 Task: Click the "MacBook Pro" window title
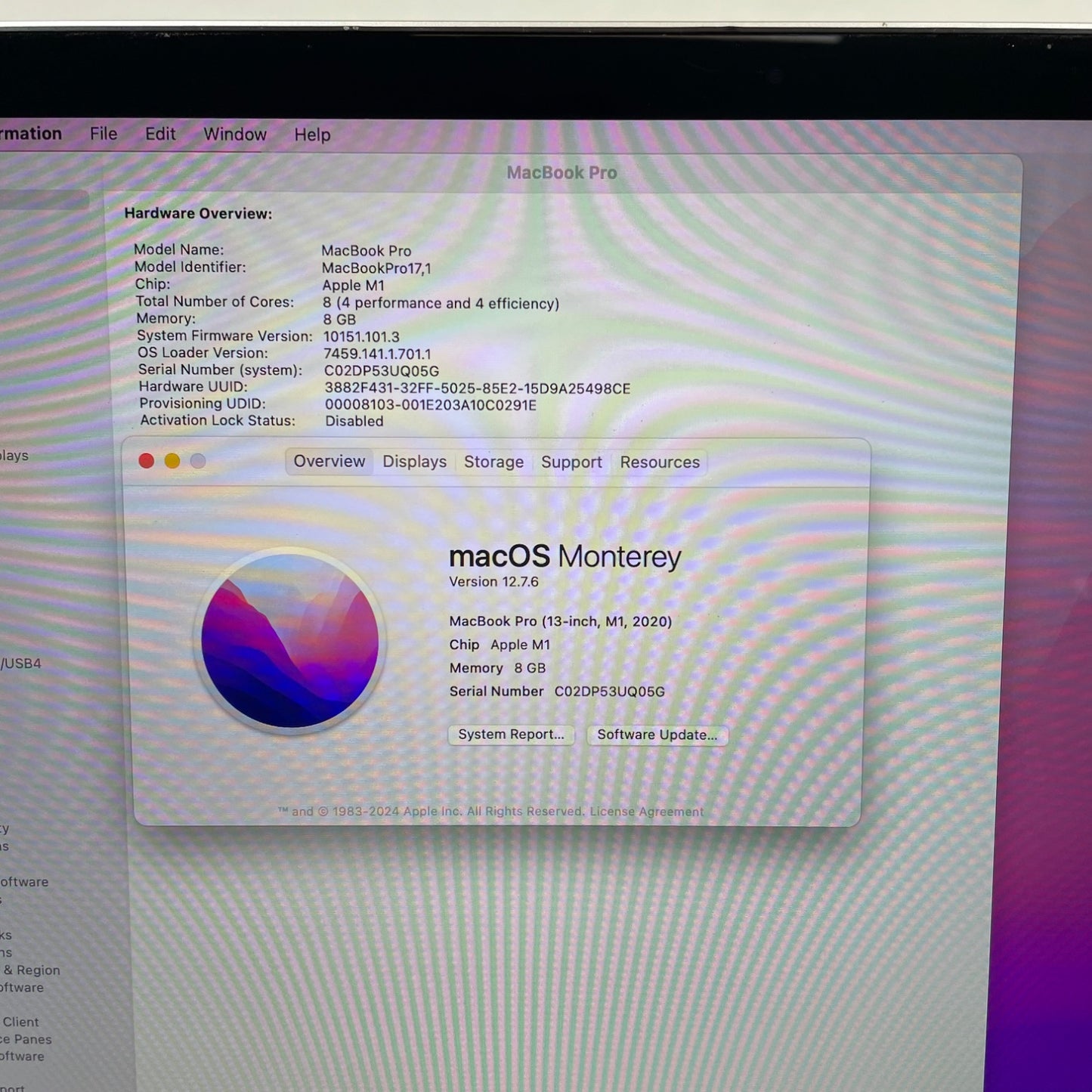[562, 173]
